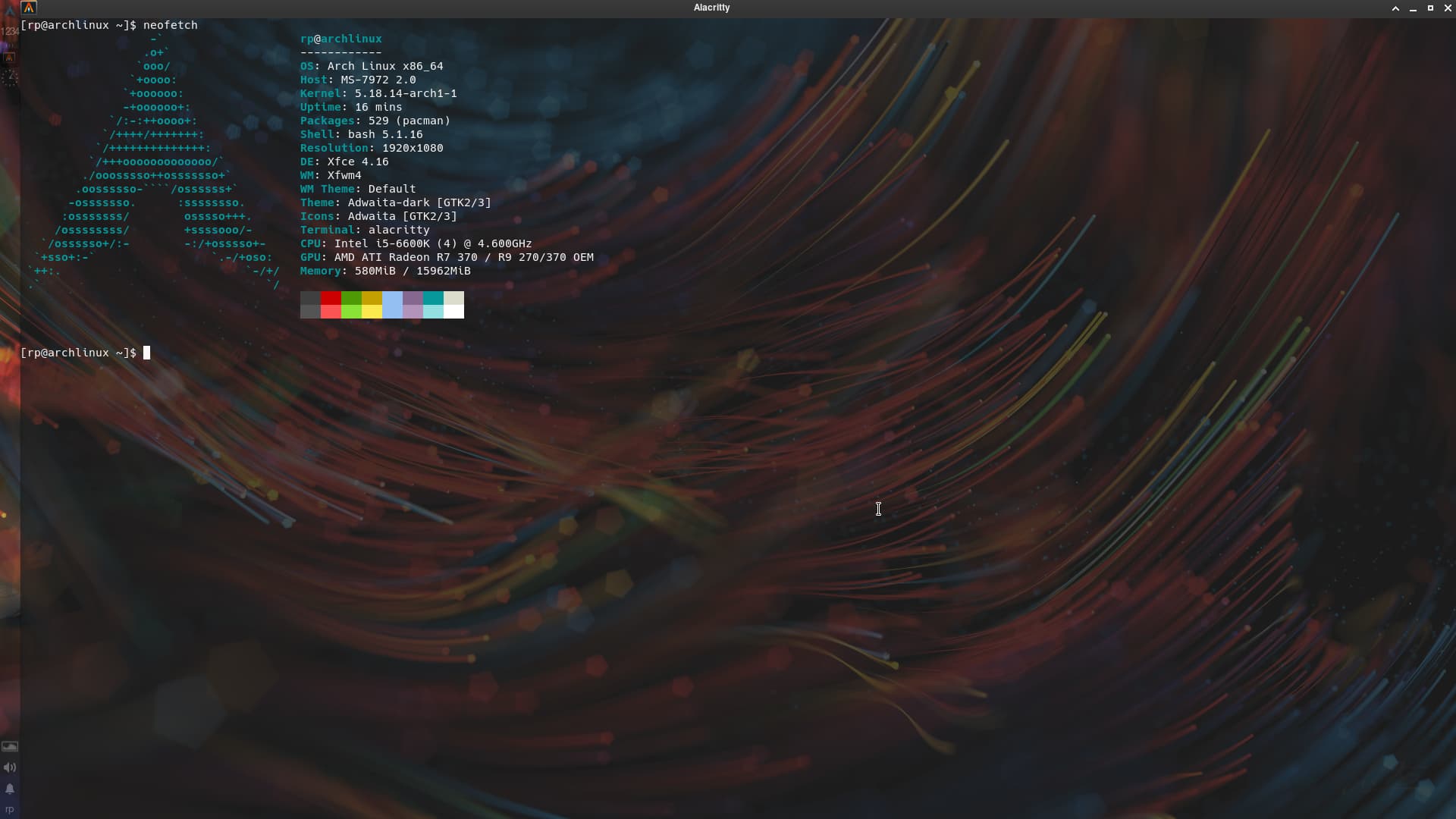Close the Alacritty window
This screenshot has height=819, width=1456.
1448,8
